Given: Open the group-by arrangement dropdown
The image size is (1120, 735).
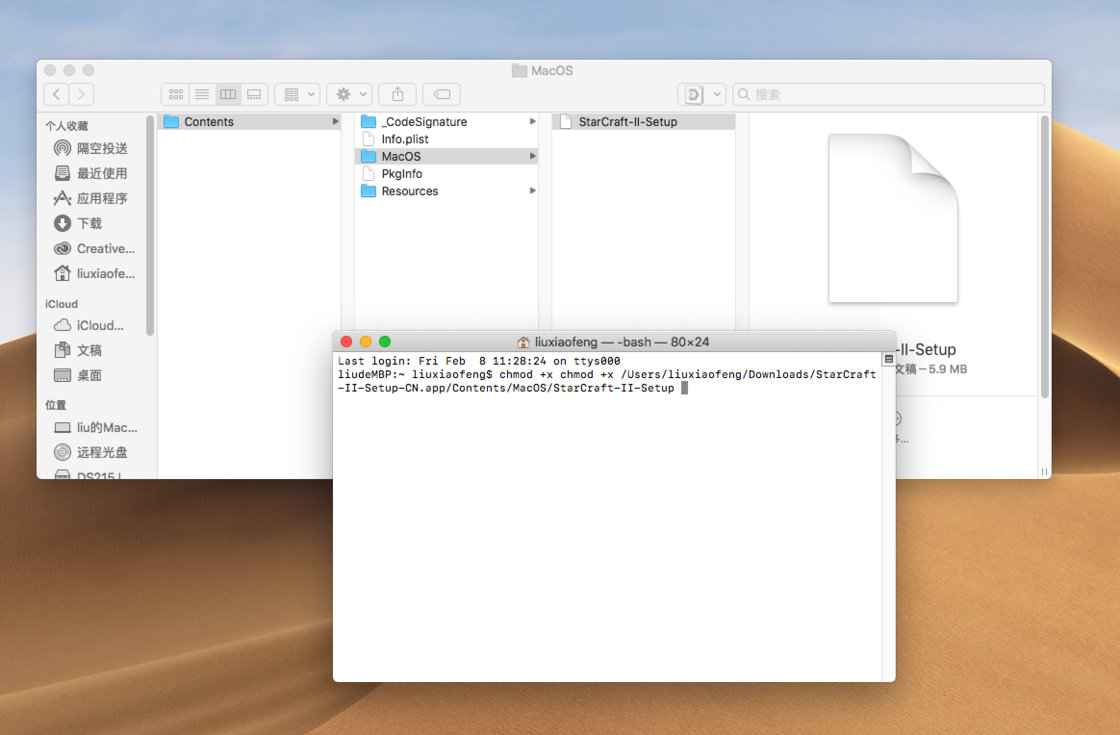Looking at the screenshot, I should click(x=297, y=94).
